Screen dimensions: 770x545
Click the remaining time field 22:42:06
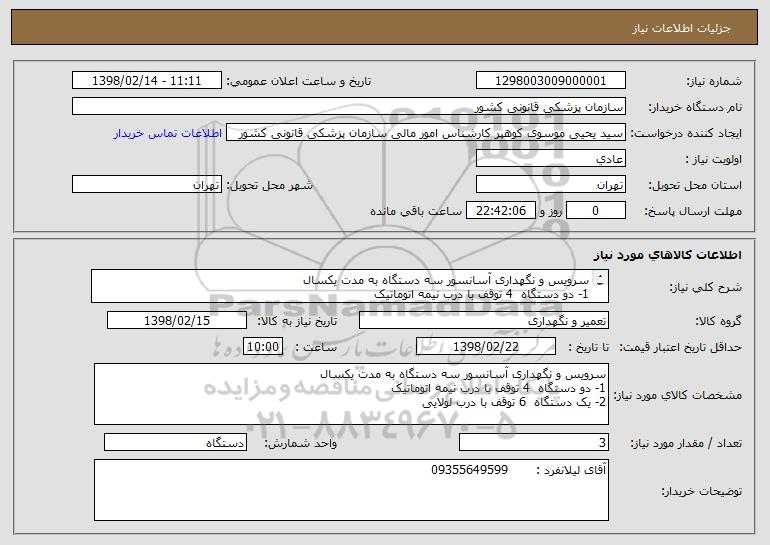(x=500, y=211)
